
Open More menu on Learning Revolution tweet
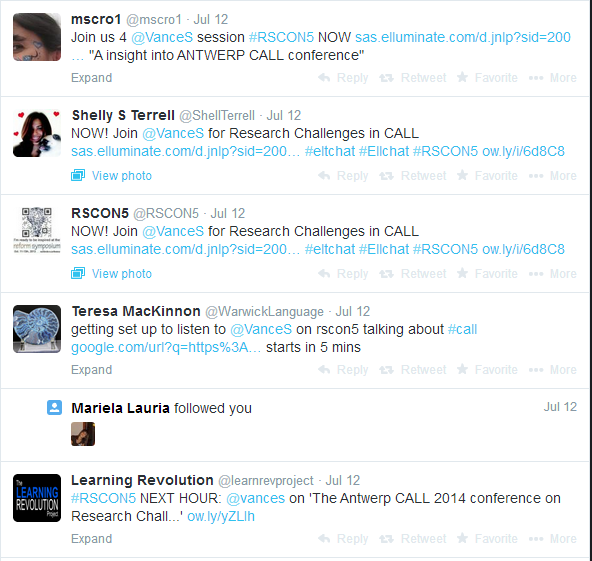pyautogui.click(x=552, y=539)
